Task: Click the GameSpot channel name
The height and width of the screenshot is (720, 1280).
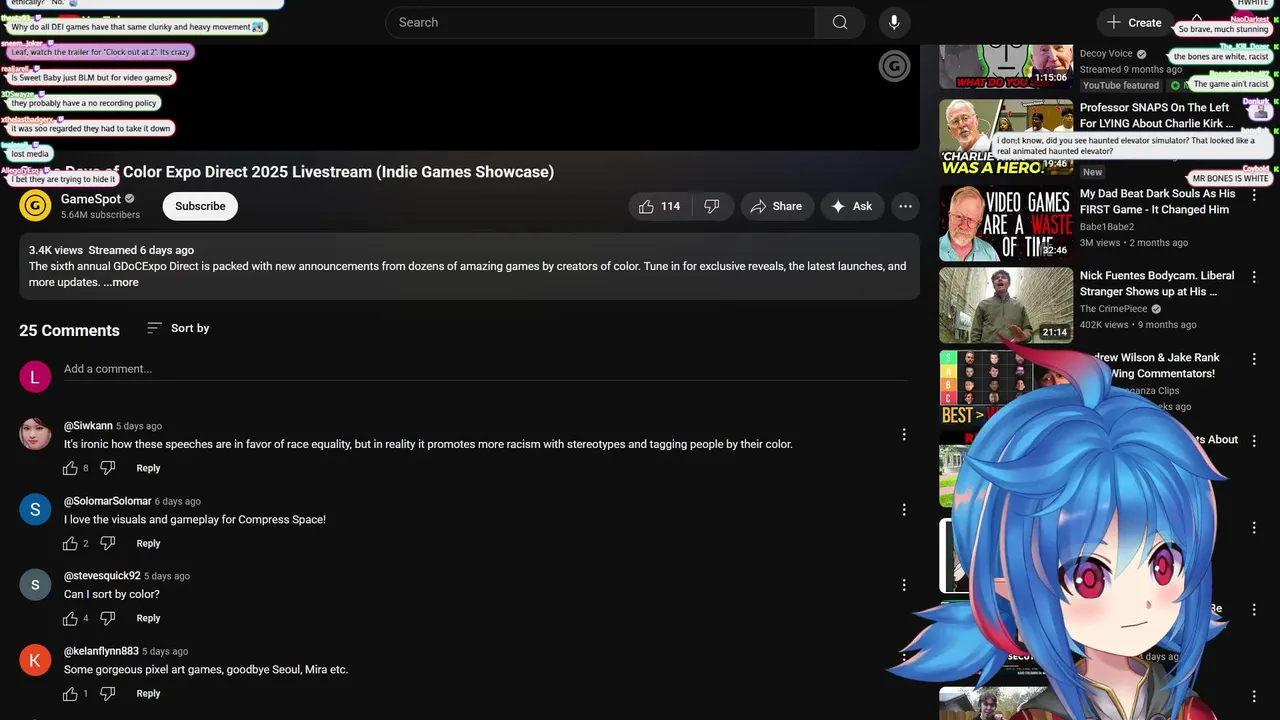Action: [x=91, y=199]
